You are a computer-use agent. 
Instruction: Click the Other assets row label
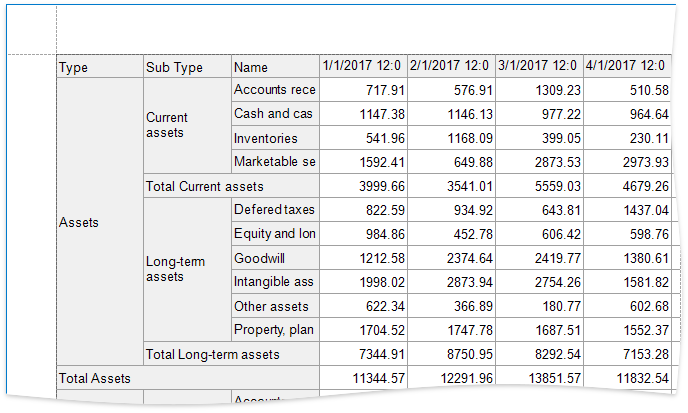[274, 306]
